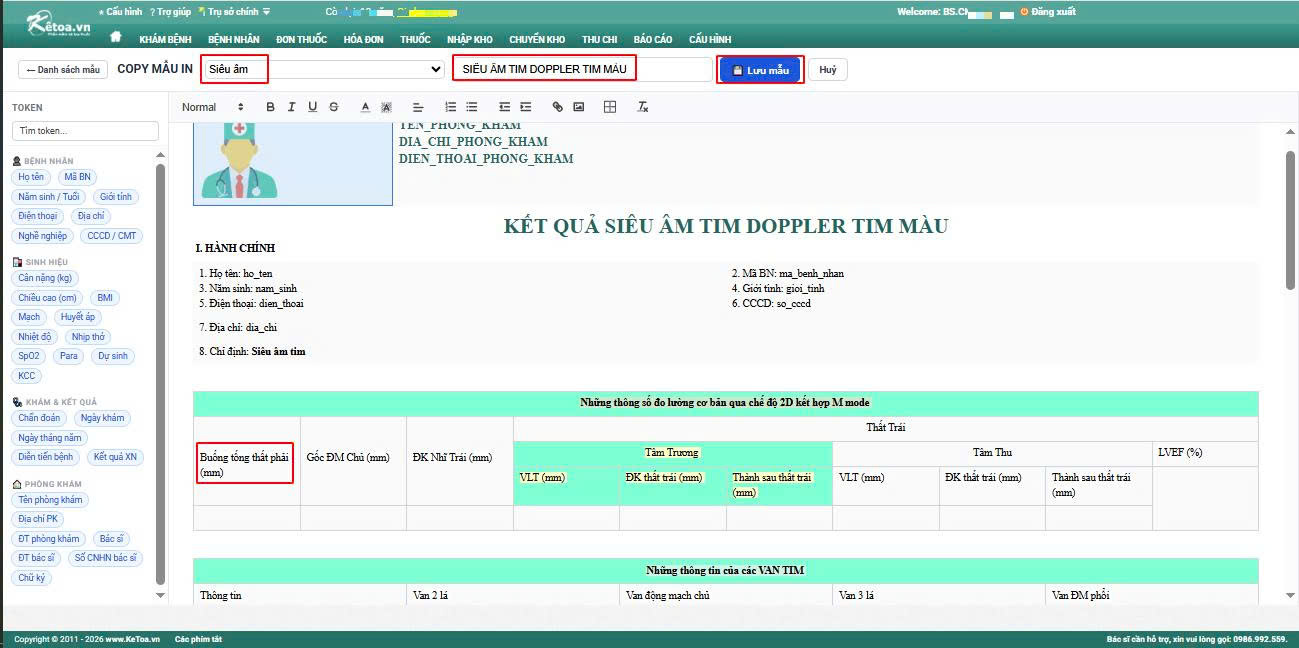
Task: Click the Huỷ cancel button
Action: tap(828, 70)
